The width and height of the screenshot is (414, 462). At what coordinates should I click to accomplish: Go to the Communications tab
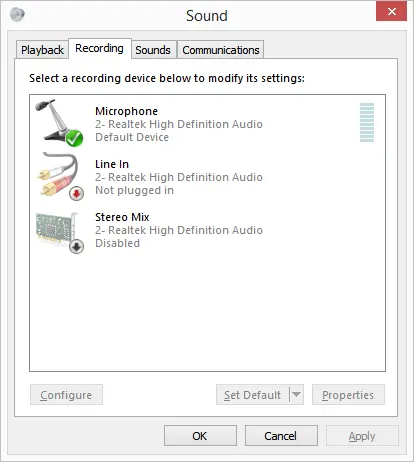(221, 50)
